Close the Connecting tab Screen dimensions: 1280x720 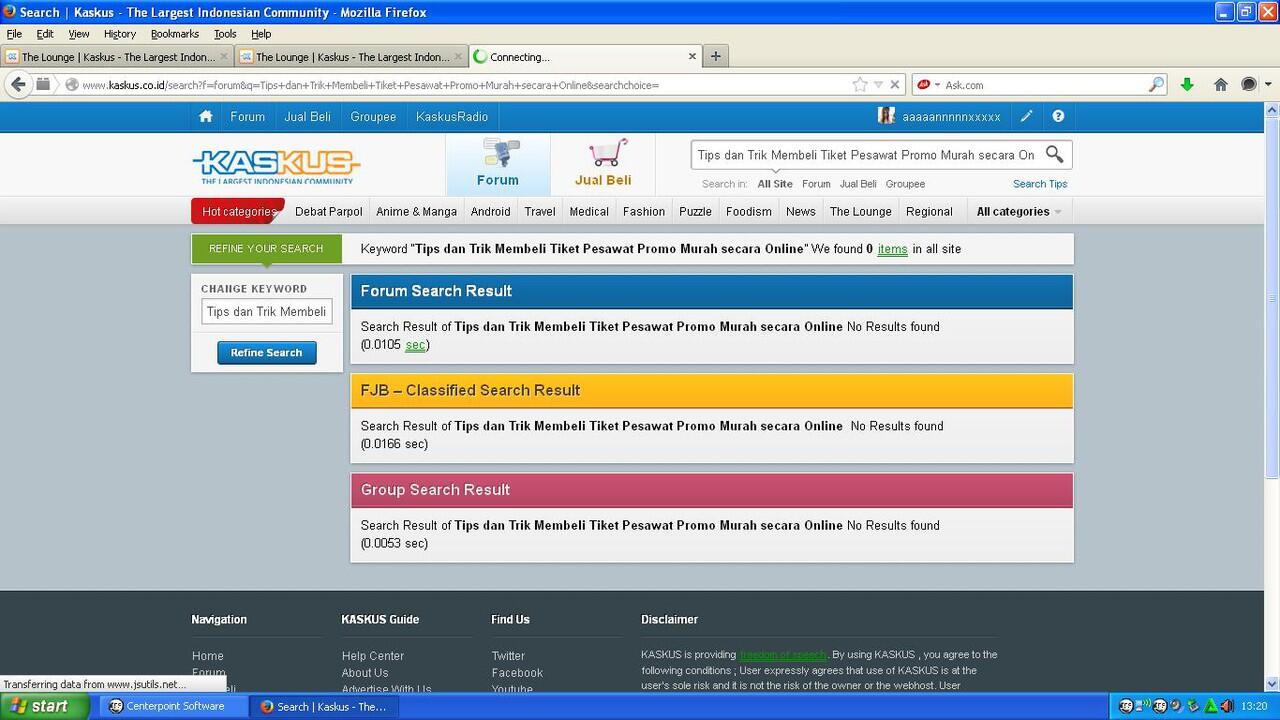692,57
